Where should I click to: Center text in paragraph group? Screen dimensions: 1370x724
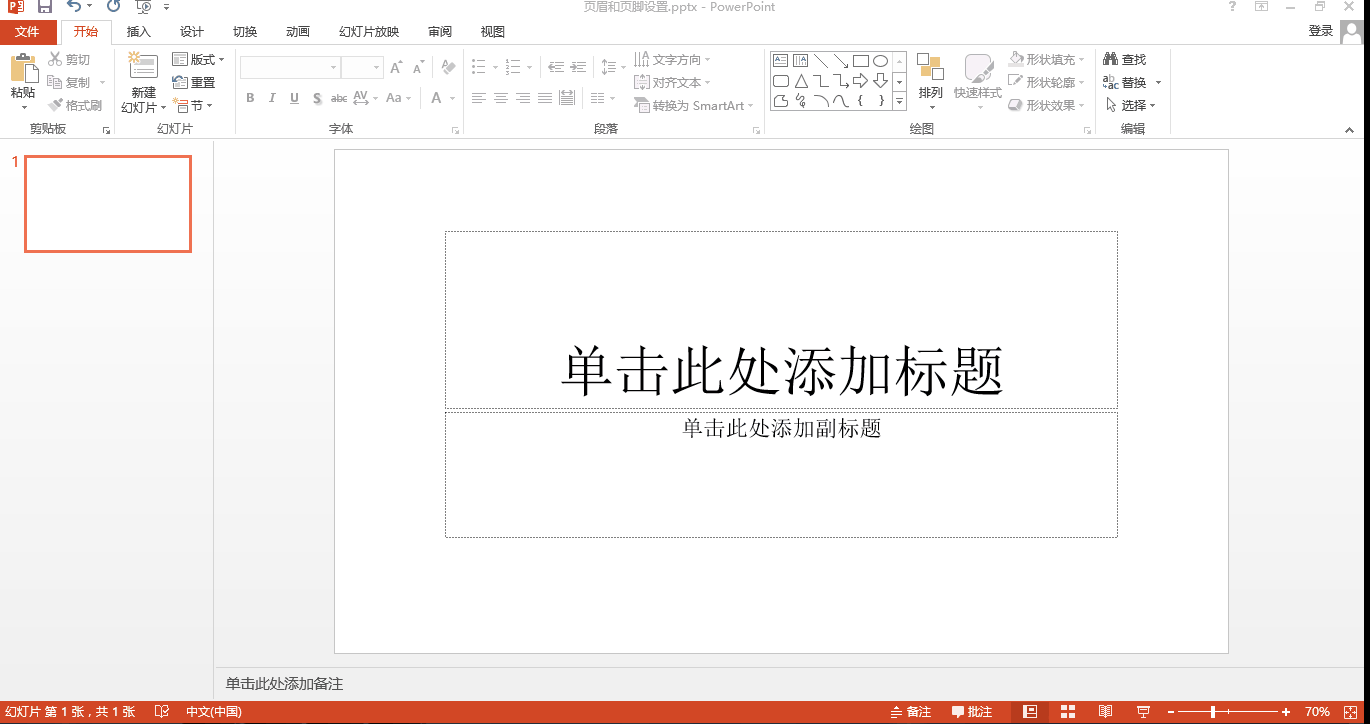501,98
